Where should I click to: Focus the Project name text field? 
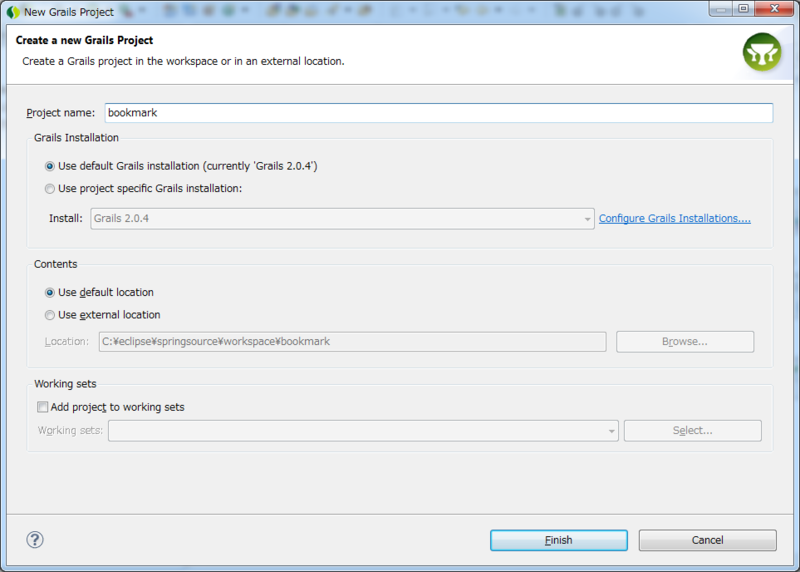click(x=439, y=113)
